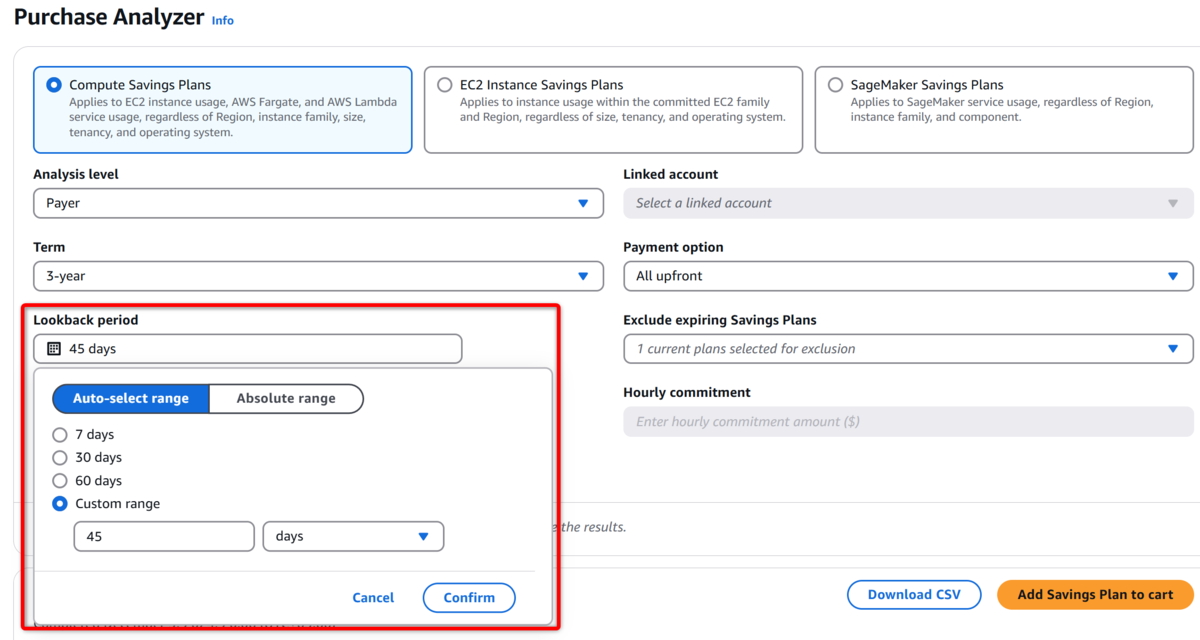1200x640 pixels.
Task: Select SageMaker Savings Plans radio option
Action: (836, 85)
